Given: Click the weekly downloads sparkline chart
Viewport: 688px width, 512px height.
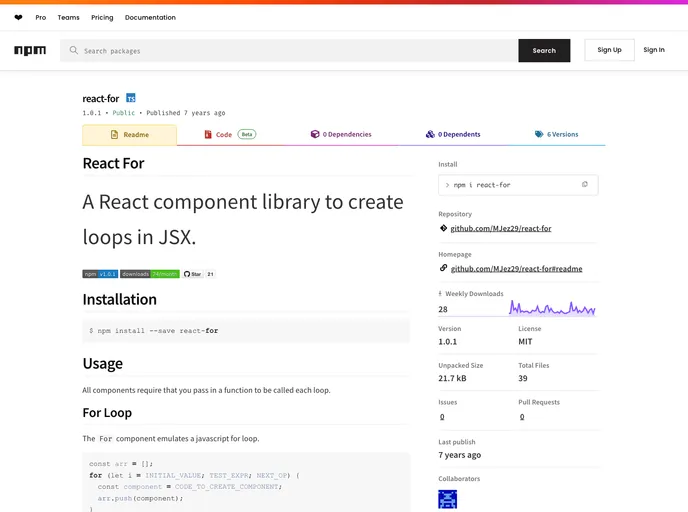Looking at the screenshot, I should click(x=552, y=308).
